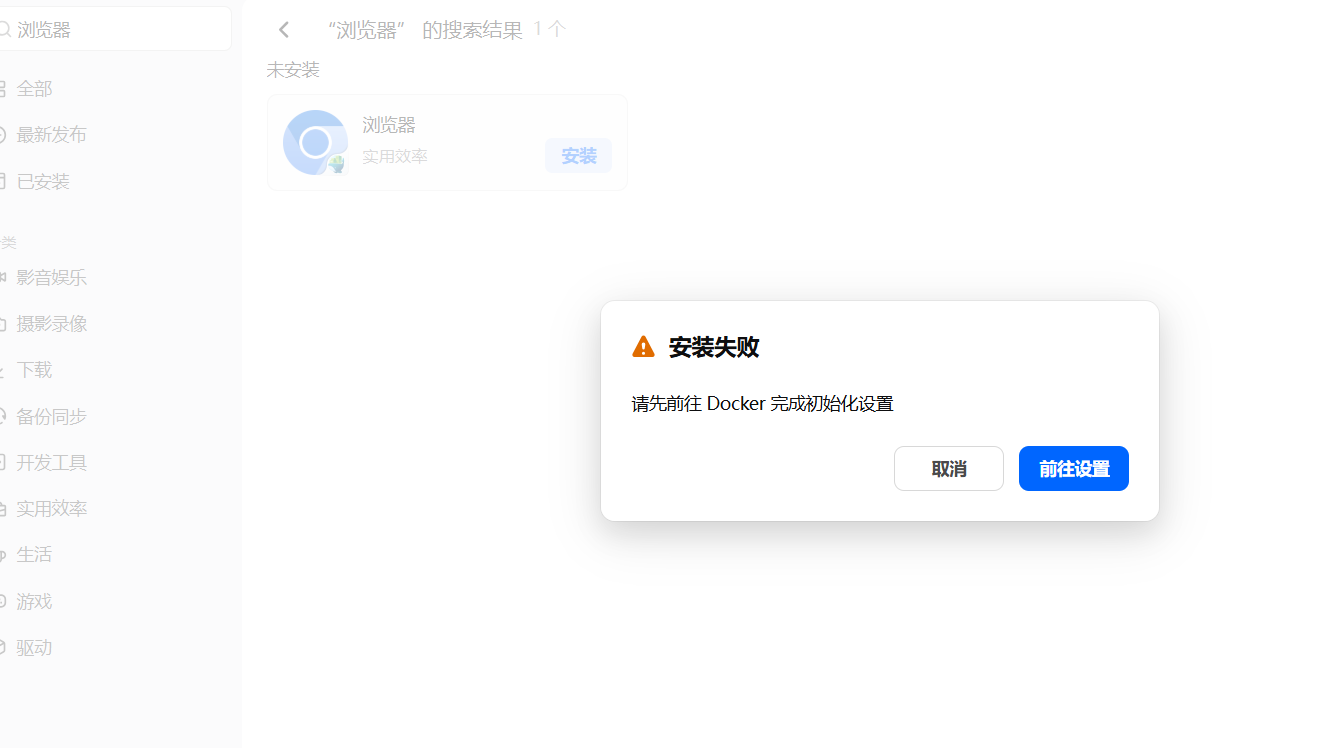Viewport: 1344px width, 748px height.
Task: Dismiss the dialog with 取消
Action: (948, 468)
